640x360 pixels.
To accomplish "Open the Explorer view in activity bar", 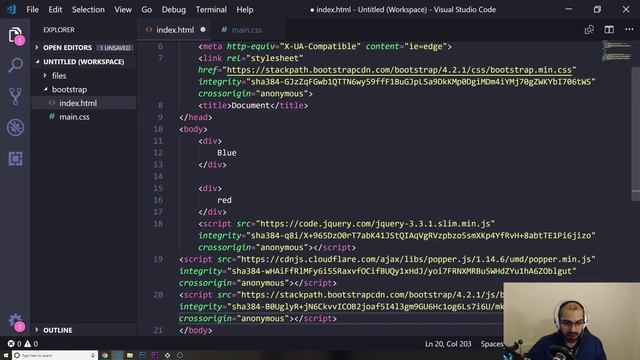I will click(15, 35).
